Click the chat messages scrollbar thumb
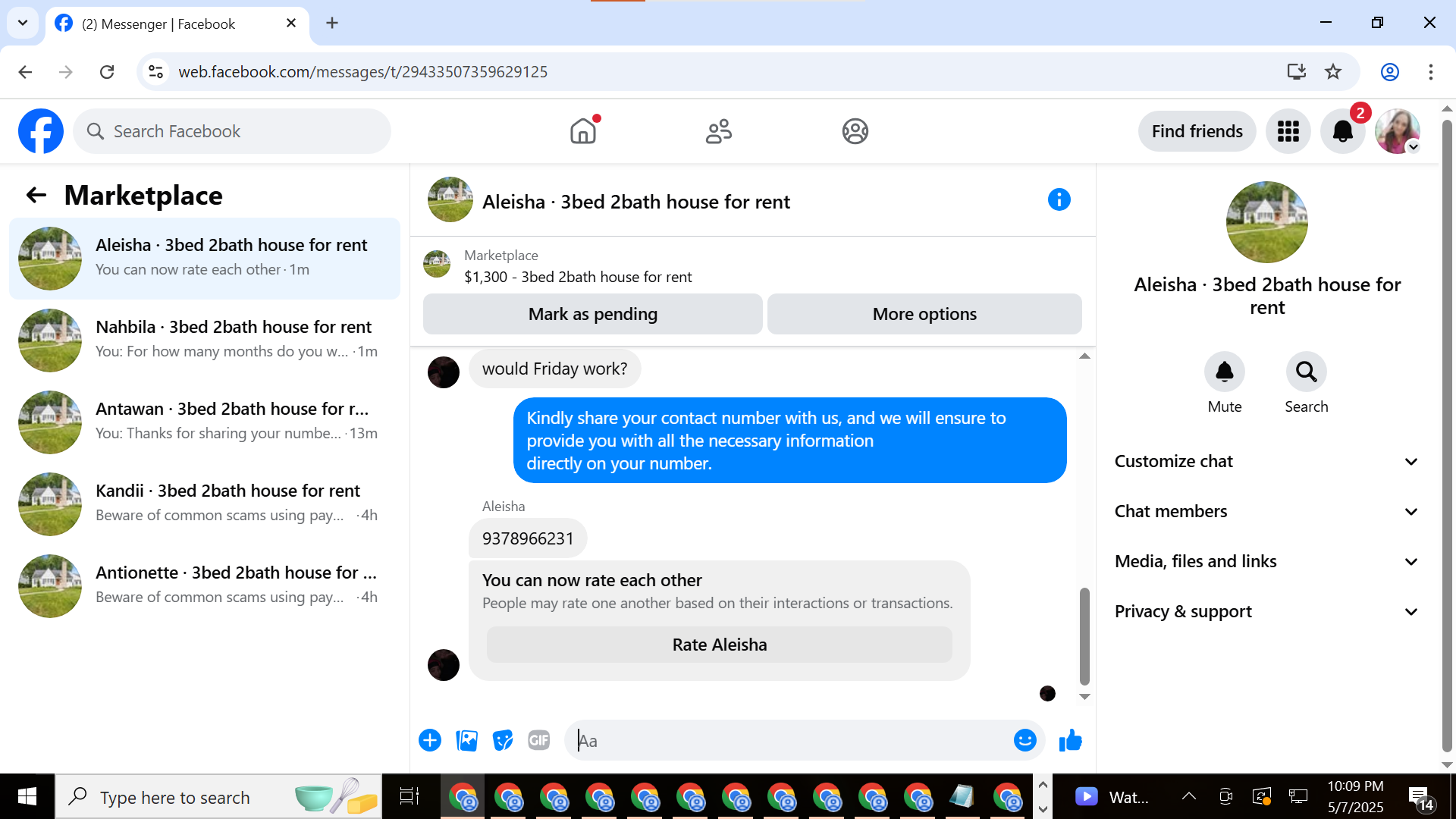 (1084, 635)
